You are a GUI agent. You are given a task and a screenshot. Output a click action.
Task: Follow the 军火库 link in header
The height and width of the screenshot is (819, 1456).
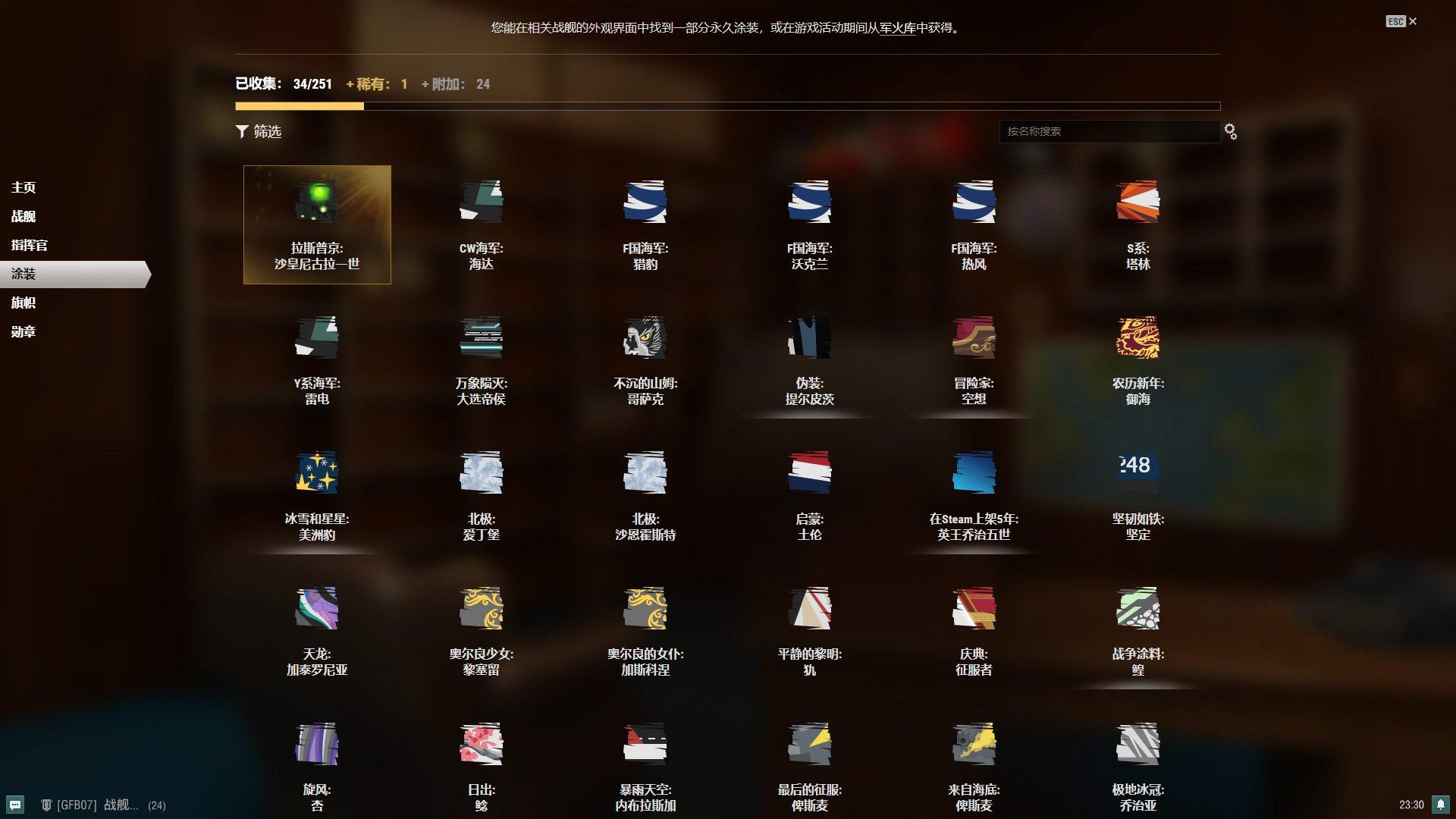pos(897,28)
